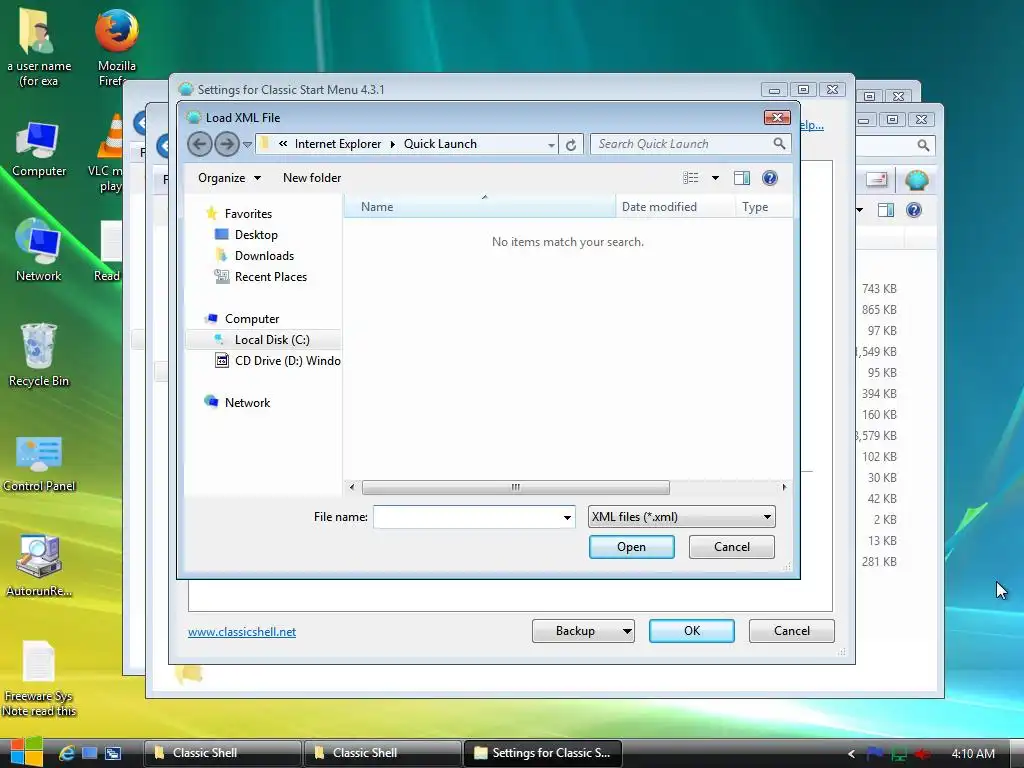Open Recycle Bin desktop icon

click(39, 355)
